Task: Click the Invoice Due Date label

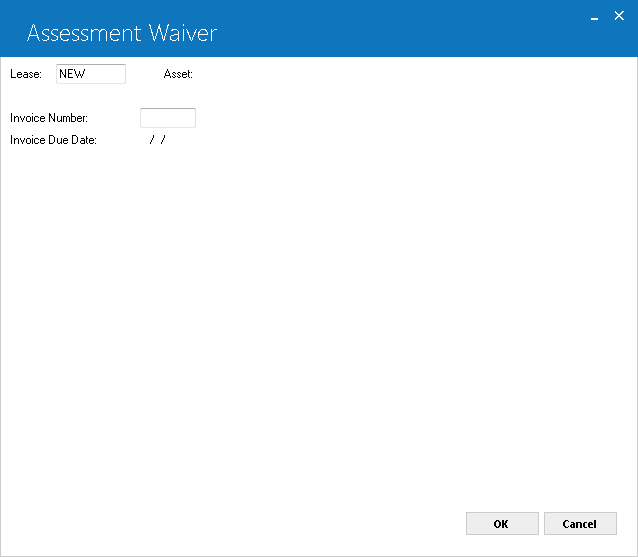Action: [x=53, y=140]
